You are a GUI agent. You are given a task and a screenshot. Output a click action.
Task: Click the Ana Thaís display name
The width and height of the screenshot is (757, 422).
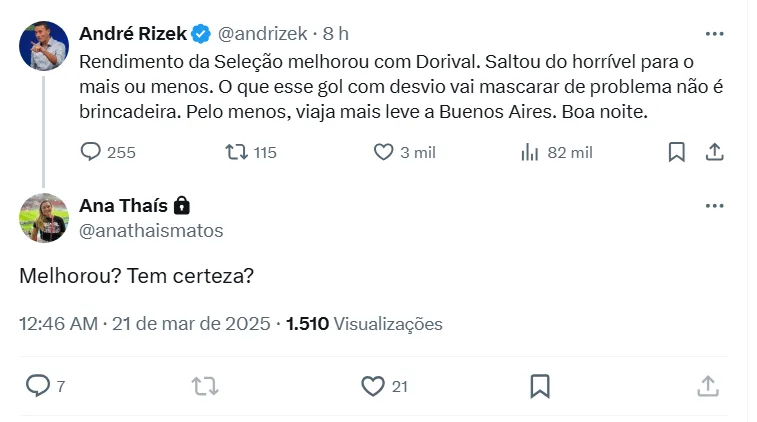click(x=124, y=206)
